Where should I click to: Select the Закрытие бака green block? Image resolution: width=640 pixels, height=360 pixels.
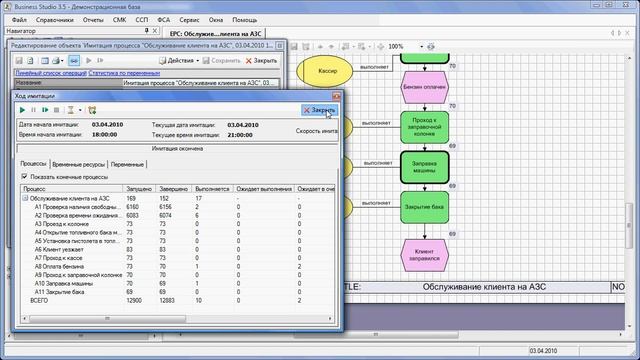pos(424,207)
